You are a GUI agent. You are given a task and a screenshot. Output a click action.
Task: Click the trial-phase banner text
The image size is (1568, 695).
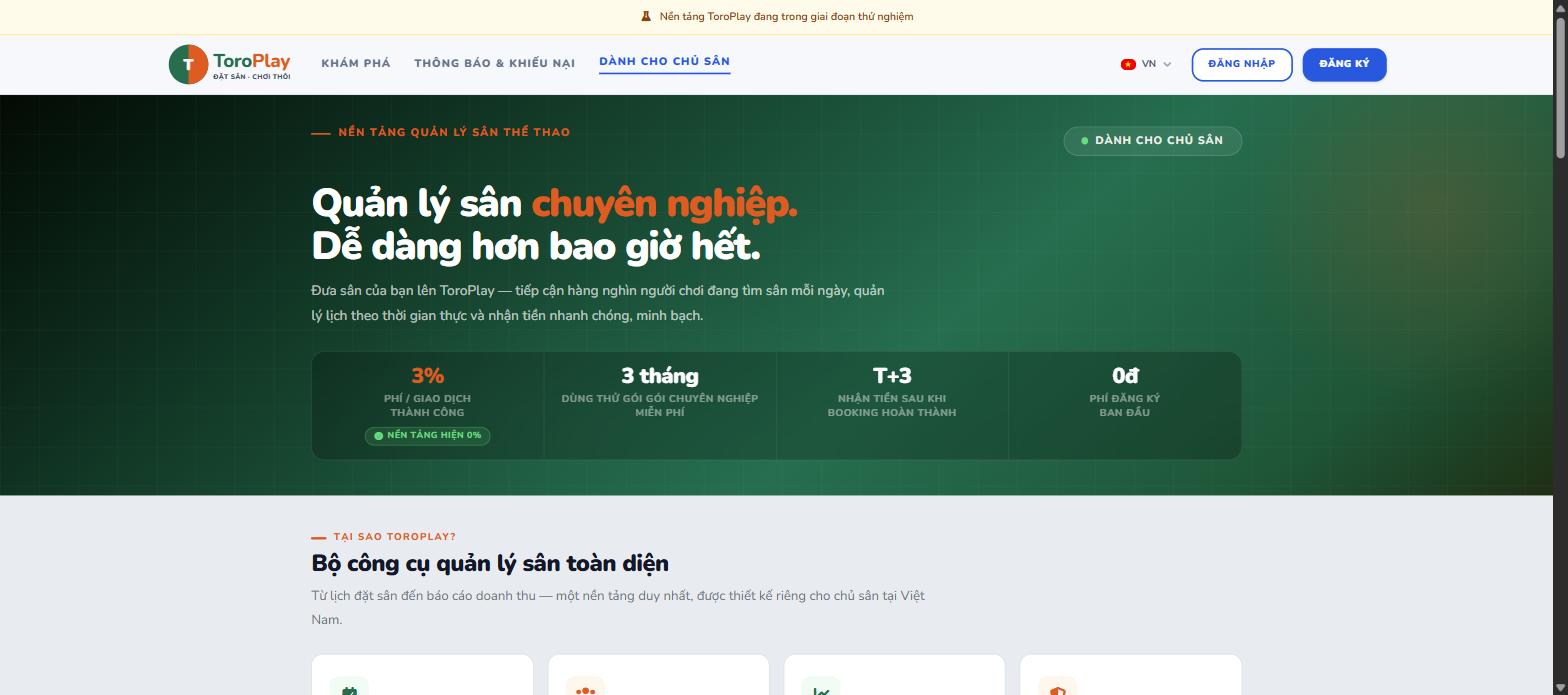coord(786,16)
